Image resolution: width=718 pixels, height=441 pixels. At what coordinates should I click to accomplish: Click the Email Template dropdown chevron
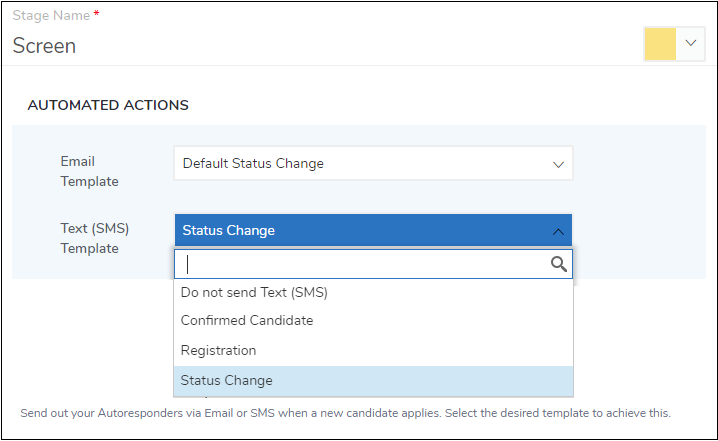(558, 164)
